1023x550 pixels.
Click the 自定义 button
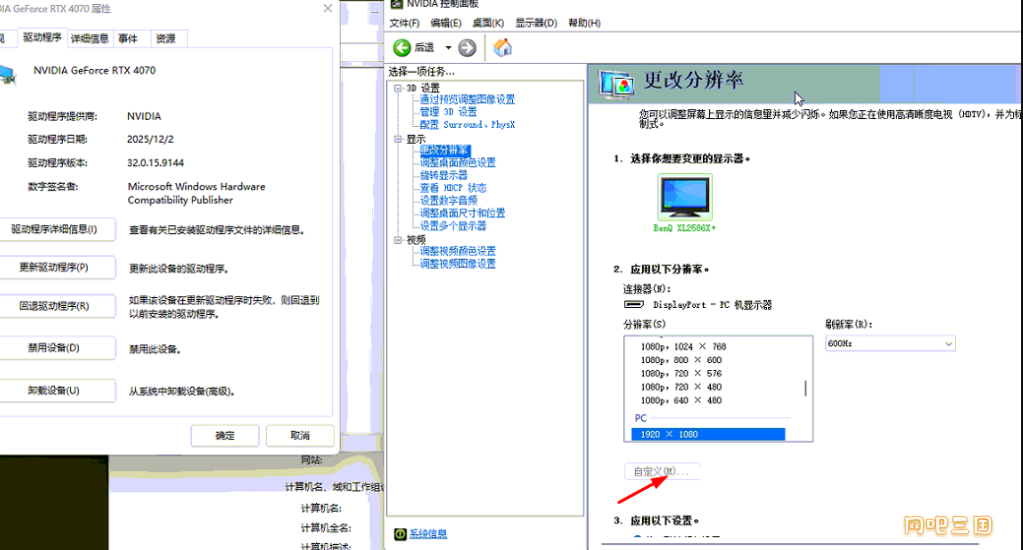pos(662,471)
